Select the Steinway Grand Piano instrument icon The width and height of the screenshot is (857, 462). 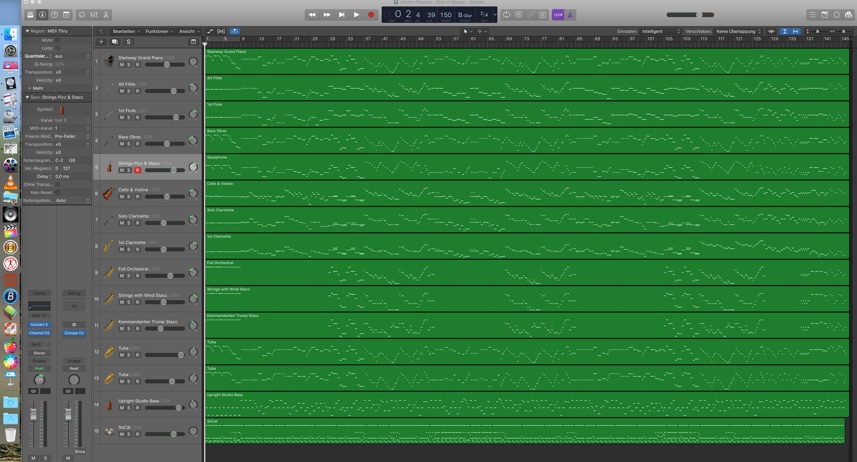click(109, 61)
